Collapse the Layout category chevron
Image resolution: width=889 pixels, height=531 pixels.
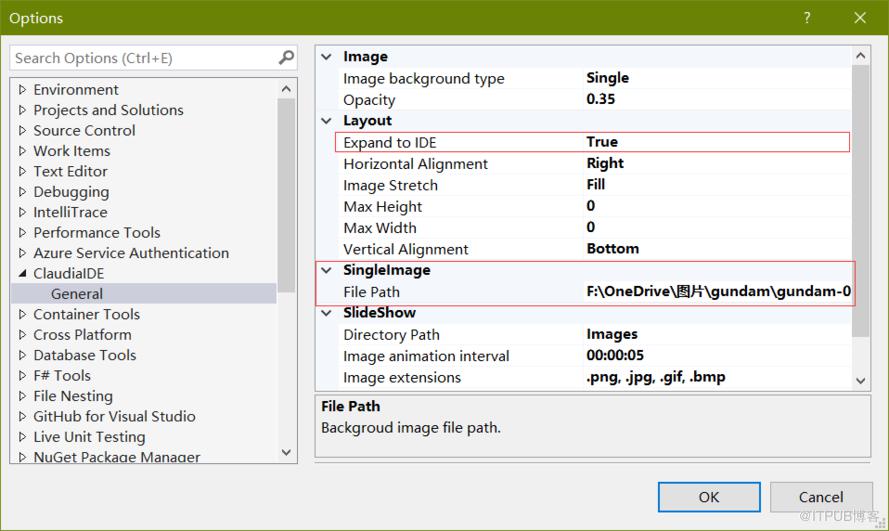(x=327, y=121)
